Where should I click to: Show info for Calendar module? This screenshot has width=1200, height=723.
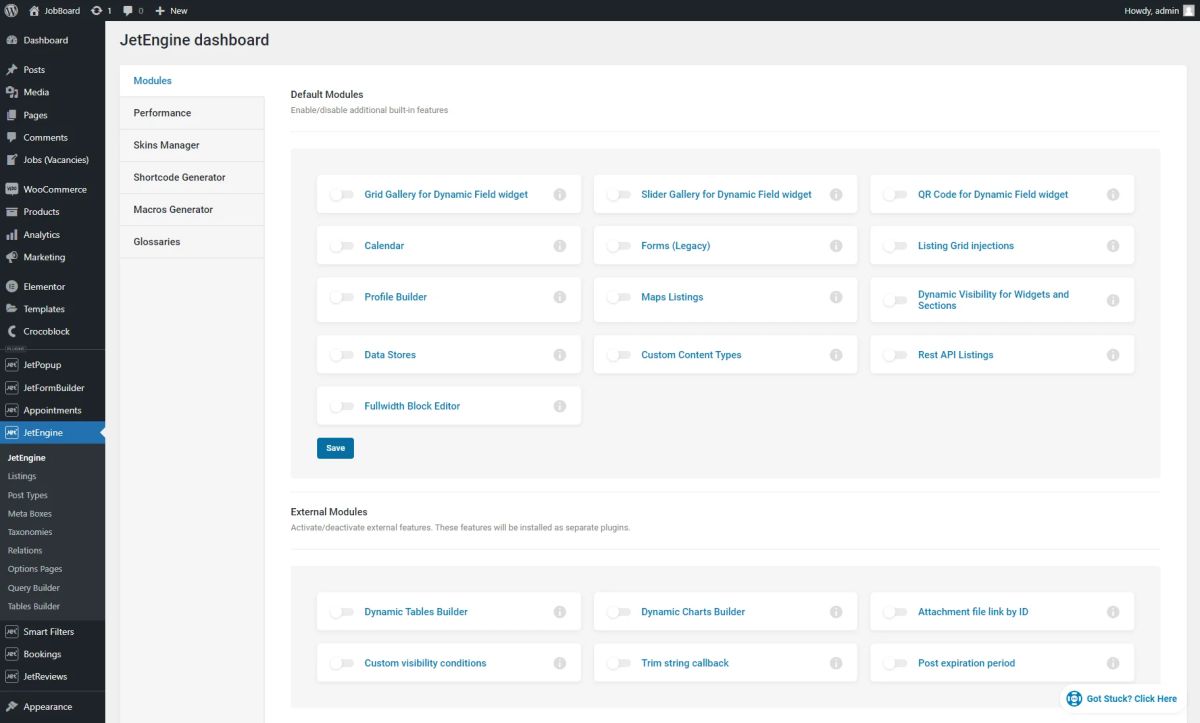tap(560, 246)
